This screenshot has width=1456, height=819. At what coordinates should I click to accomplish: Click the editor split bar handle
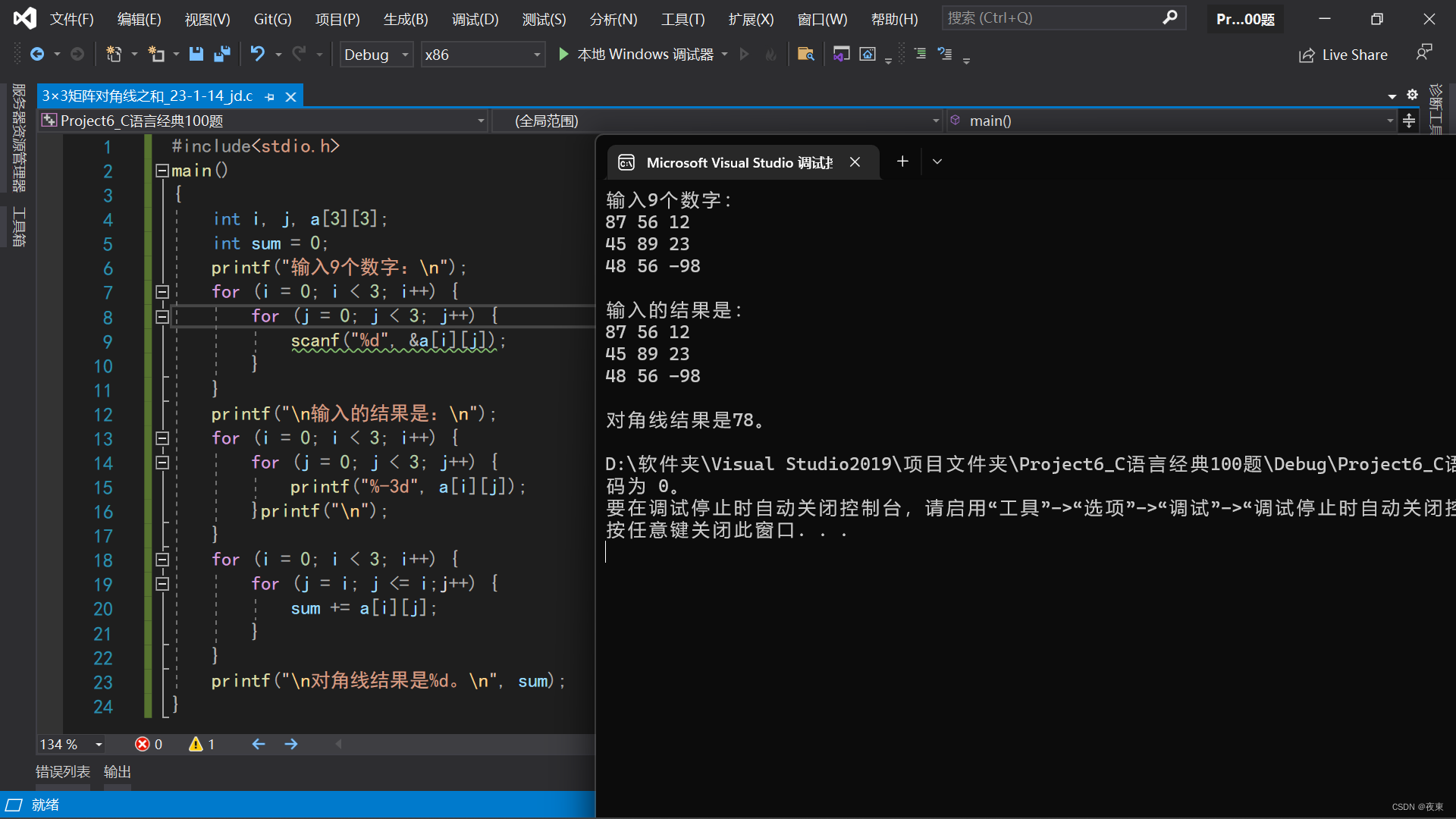(1409, 121)
